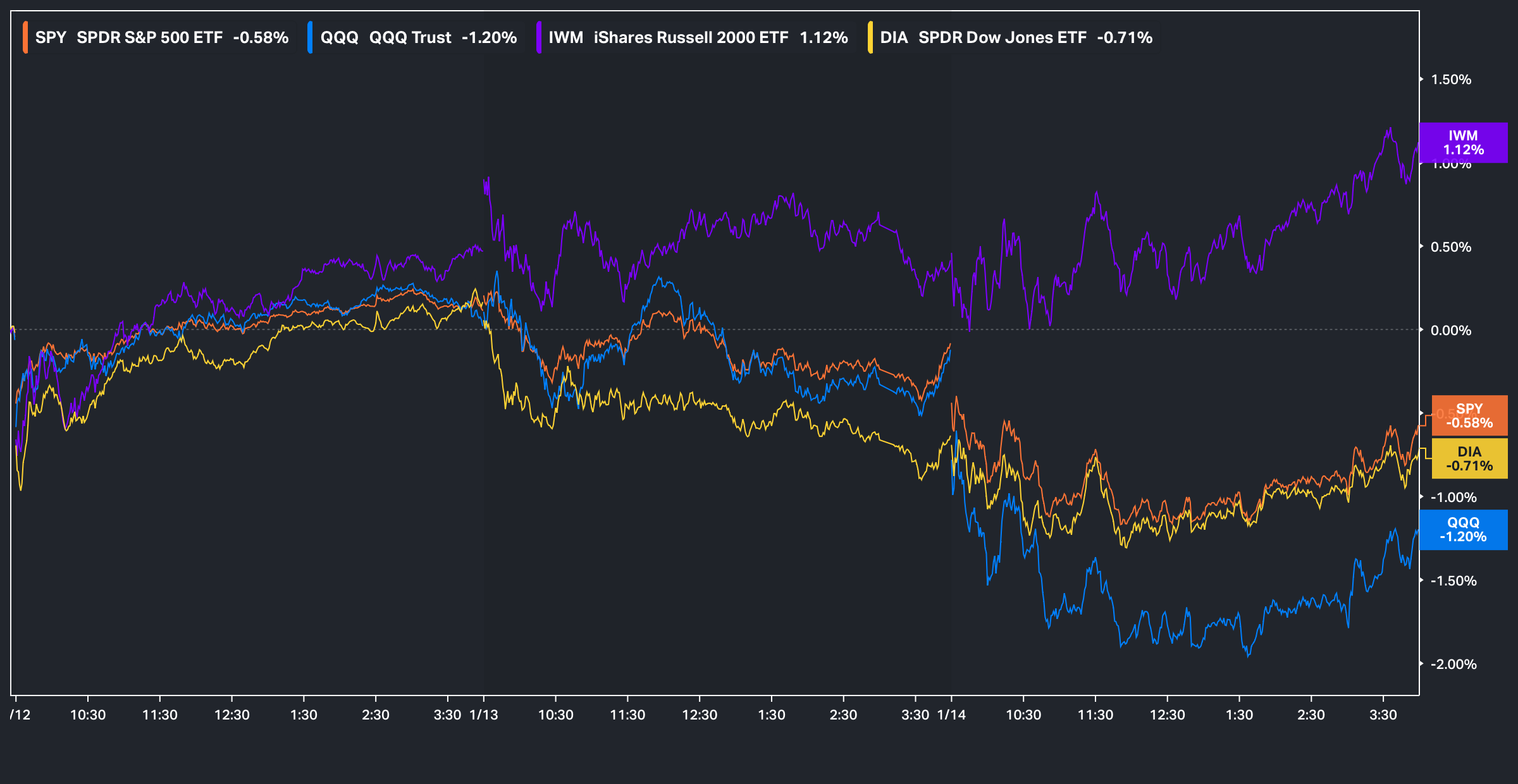Click the 1.50% label on price axis
This screenshot has height=784, width=1518.
point(1450,80)
